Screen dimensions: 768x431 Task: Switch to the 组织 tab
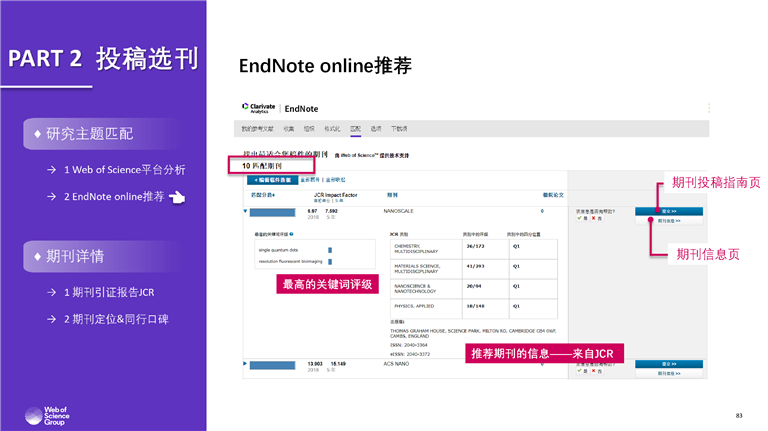point(309,129)
